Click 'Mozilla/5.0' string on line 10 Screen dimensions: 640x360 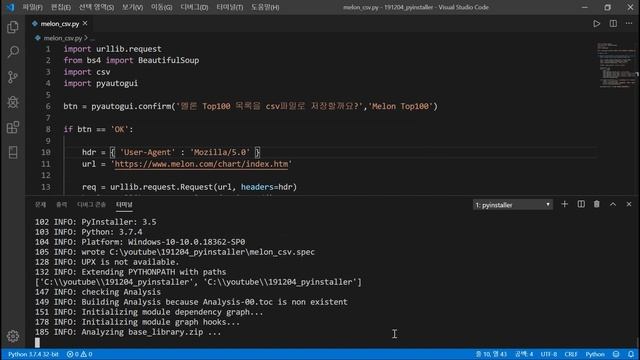coord(220,152)
